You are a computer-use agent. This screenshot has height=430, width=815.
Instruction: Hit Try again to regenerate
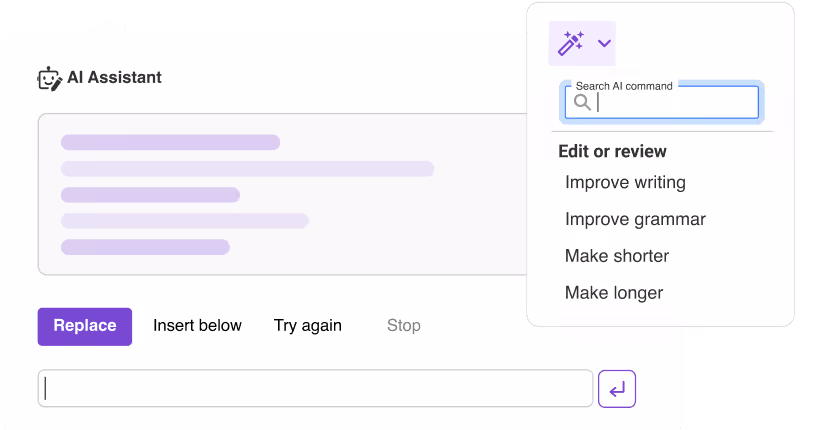coord(308,326)
